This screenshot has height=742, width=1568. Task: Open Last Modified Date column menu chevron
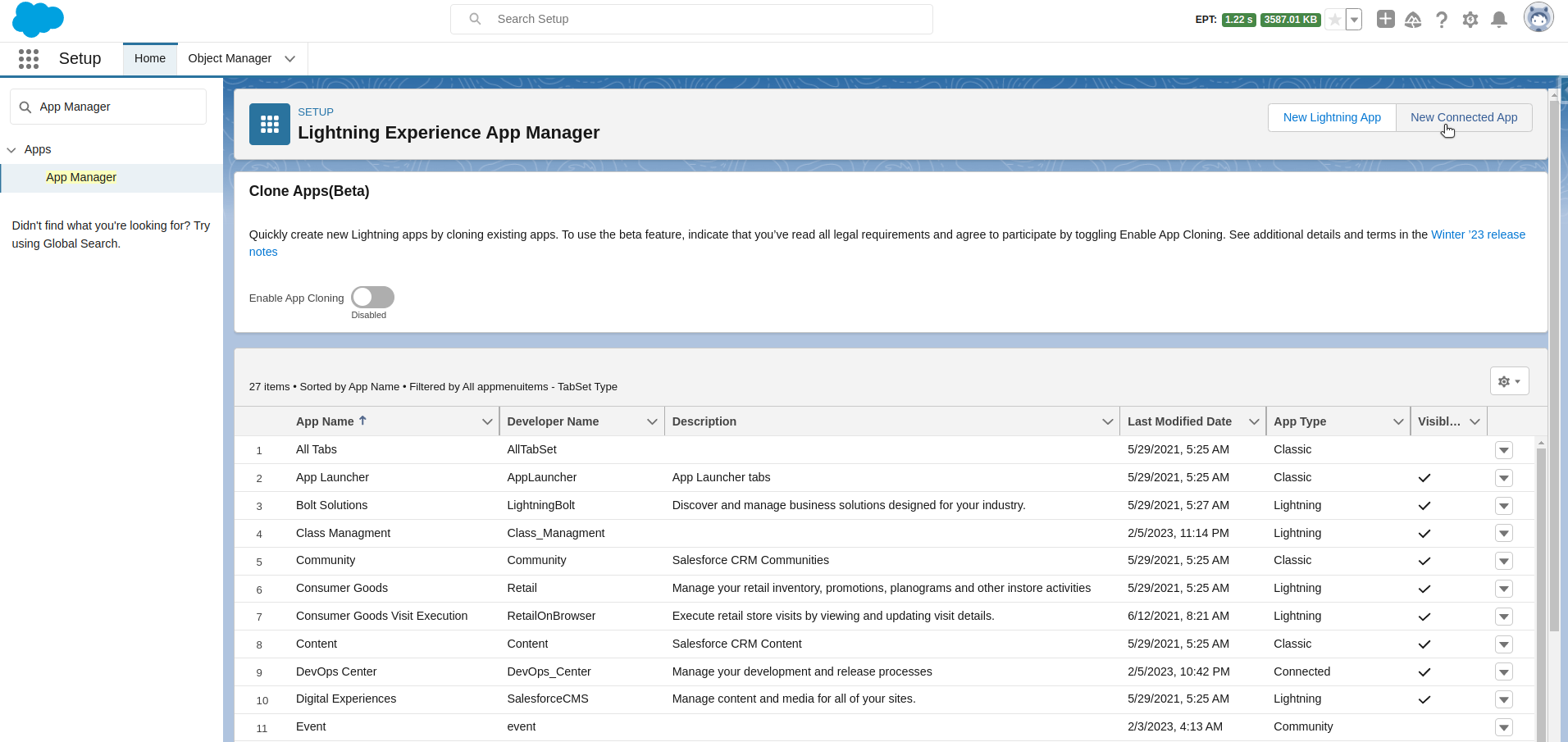click(1254, 421)
